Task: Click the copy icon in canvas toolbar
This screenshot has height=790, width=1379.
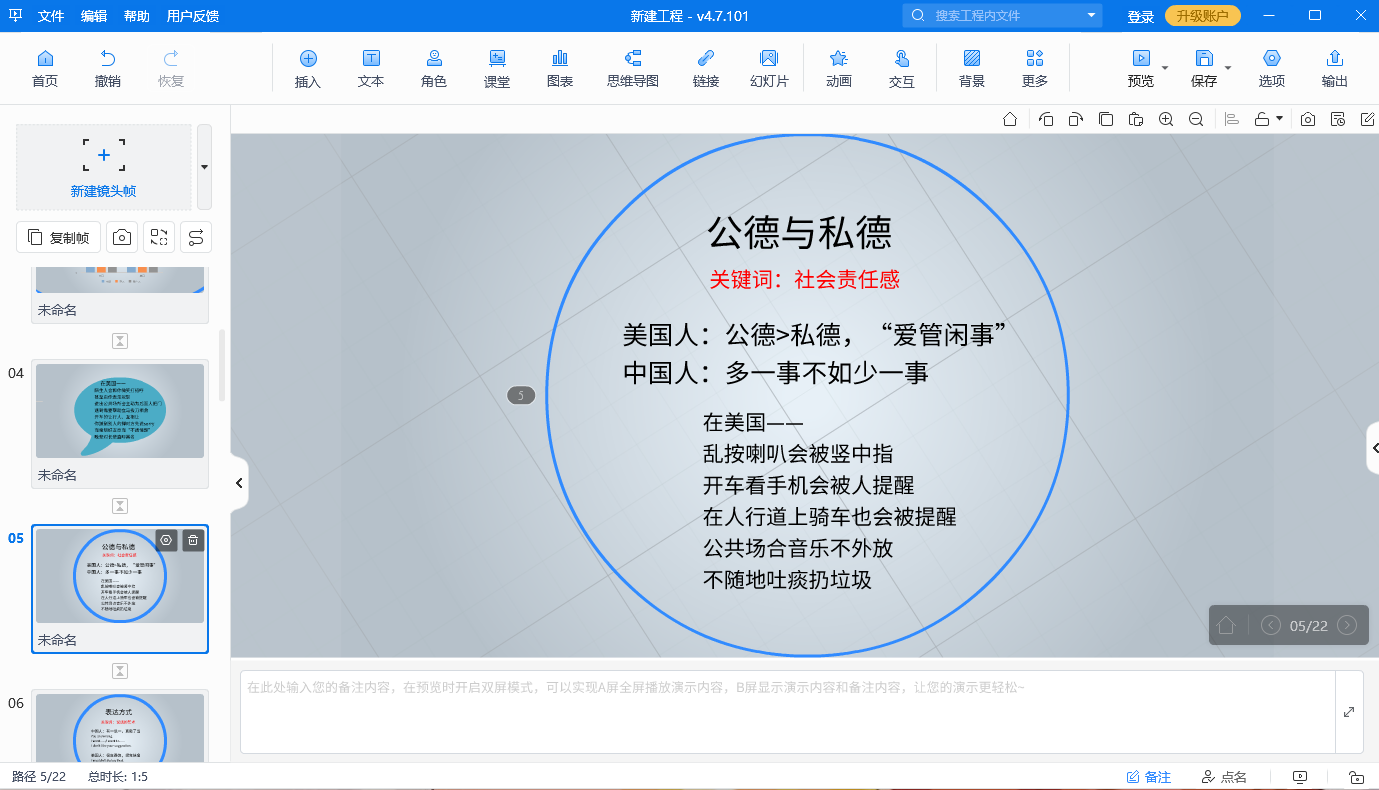Action: tap(1105, 119)
